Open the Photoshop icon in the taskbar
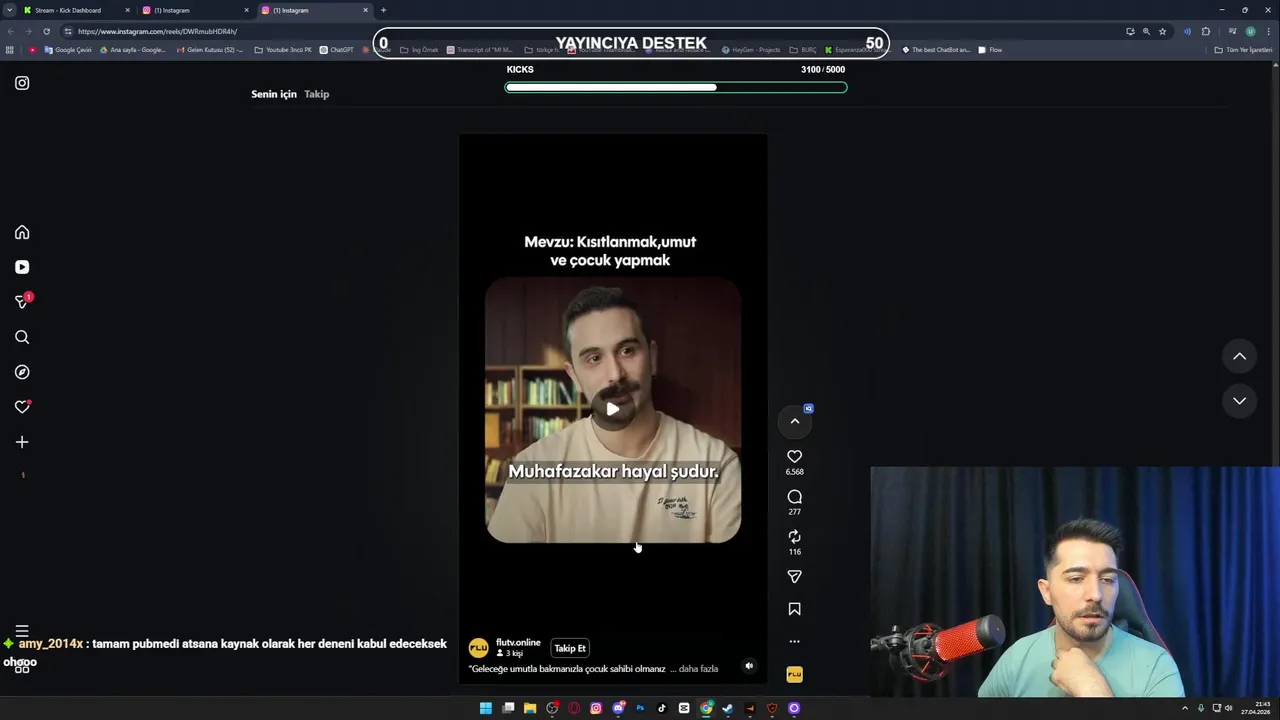1280x720 pixels. [640, 708]
